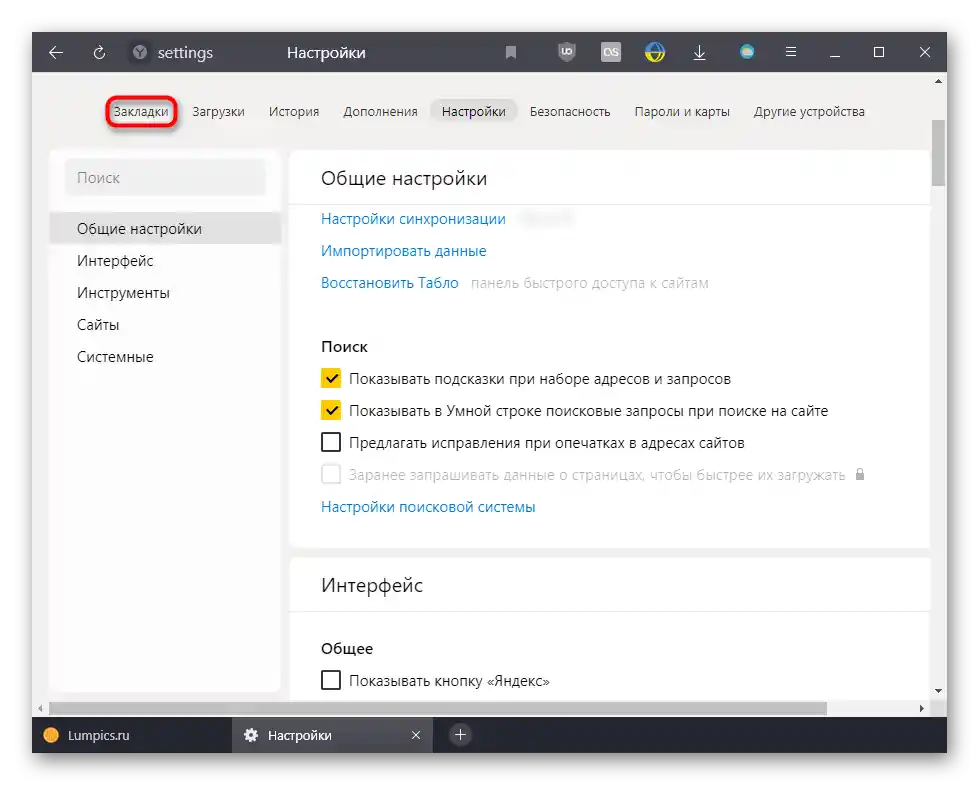Click the lock icon beside preload option
979x785 pixels.
860,475
